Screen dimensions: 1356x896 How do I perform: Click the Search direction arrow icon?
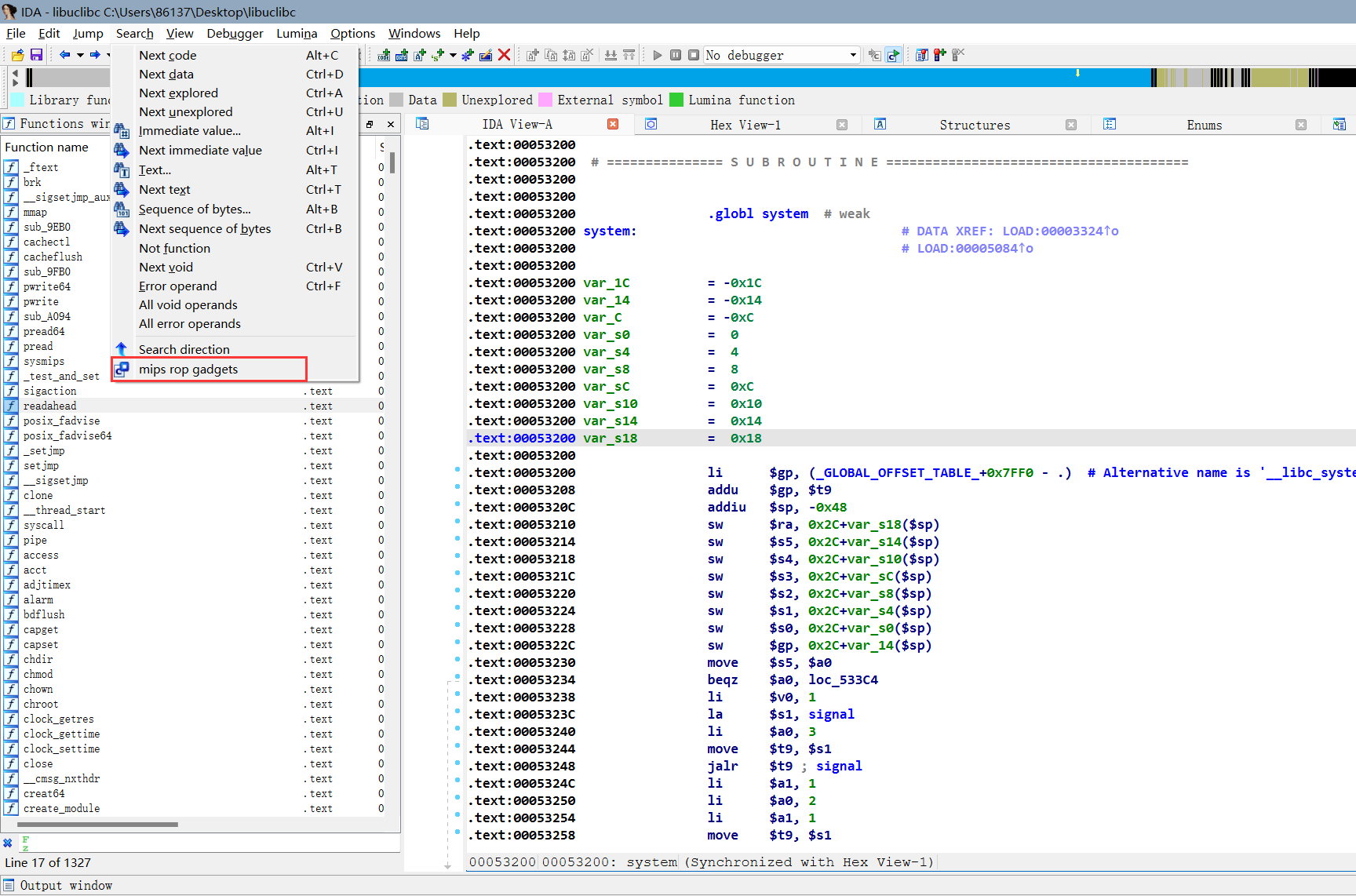coord(122,349)
